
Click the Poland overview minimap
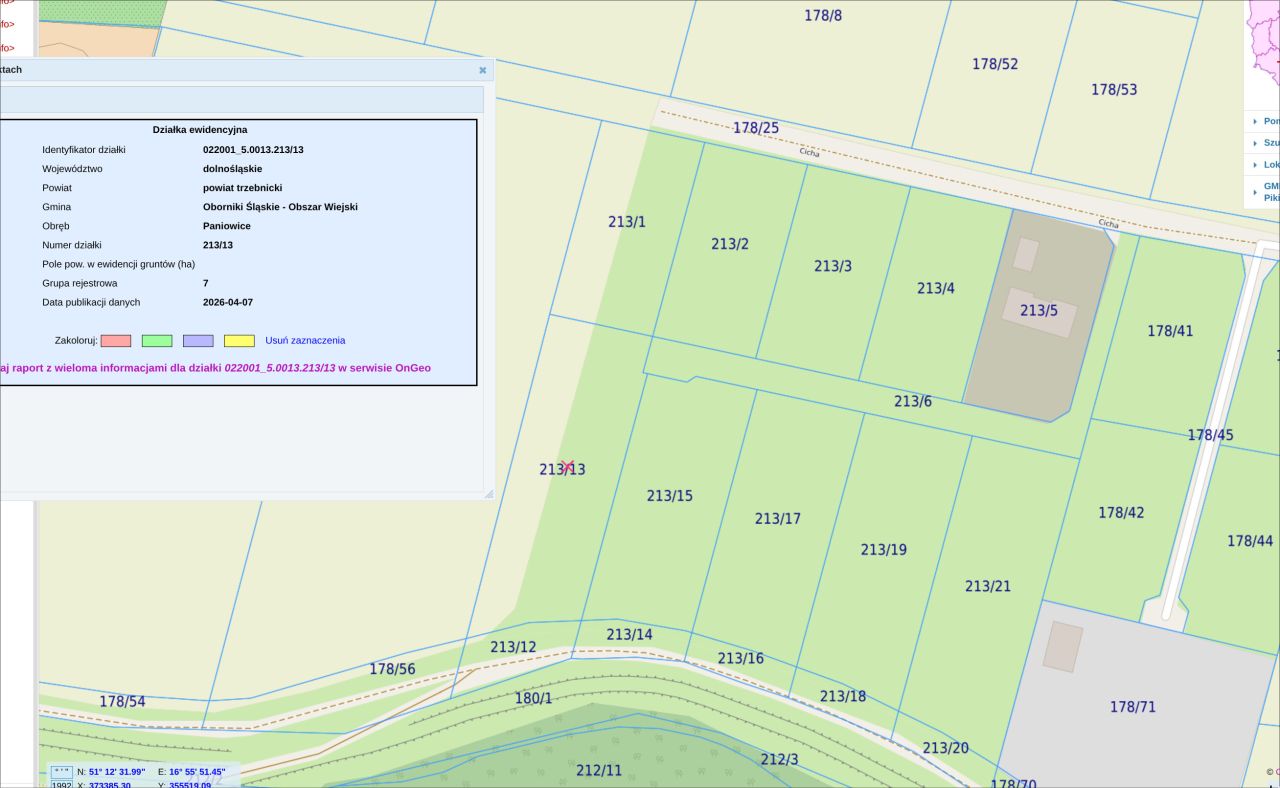coord(1263,45)
